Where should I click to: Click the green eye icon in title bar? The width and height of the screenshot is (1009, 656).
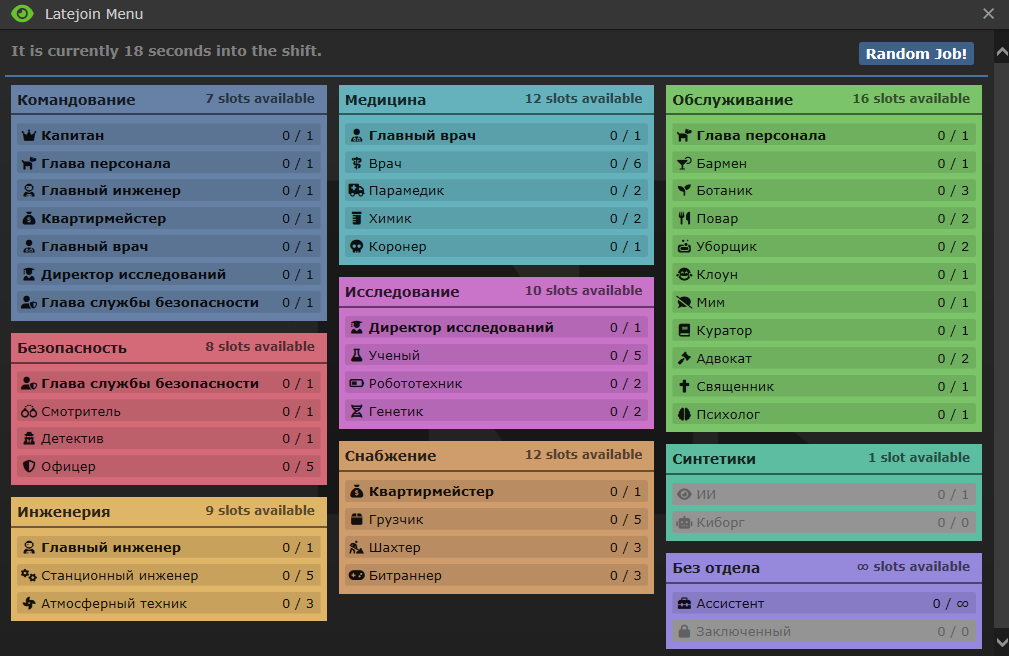click(x=22, y=14)
